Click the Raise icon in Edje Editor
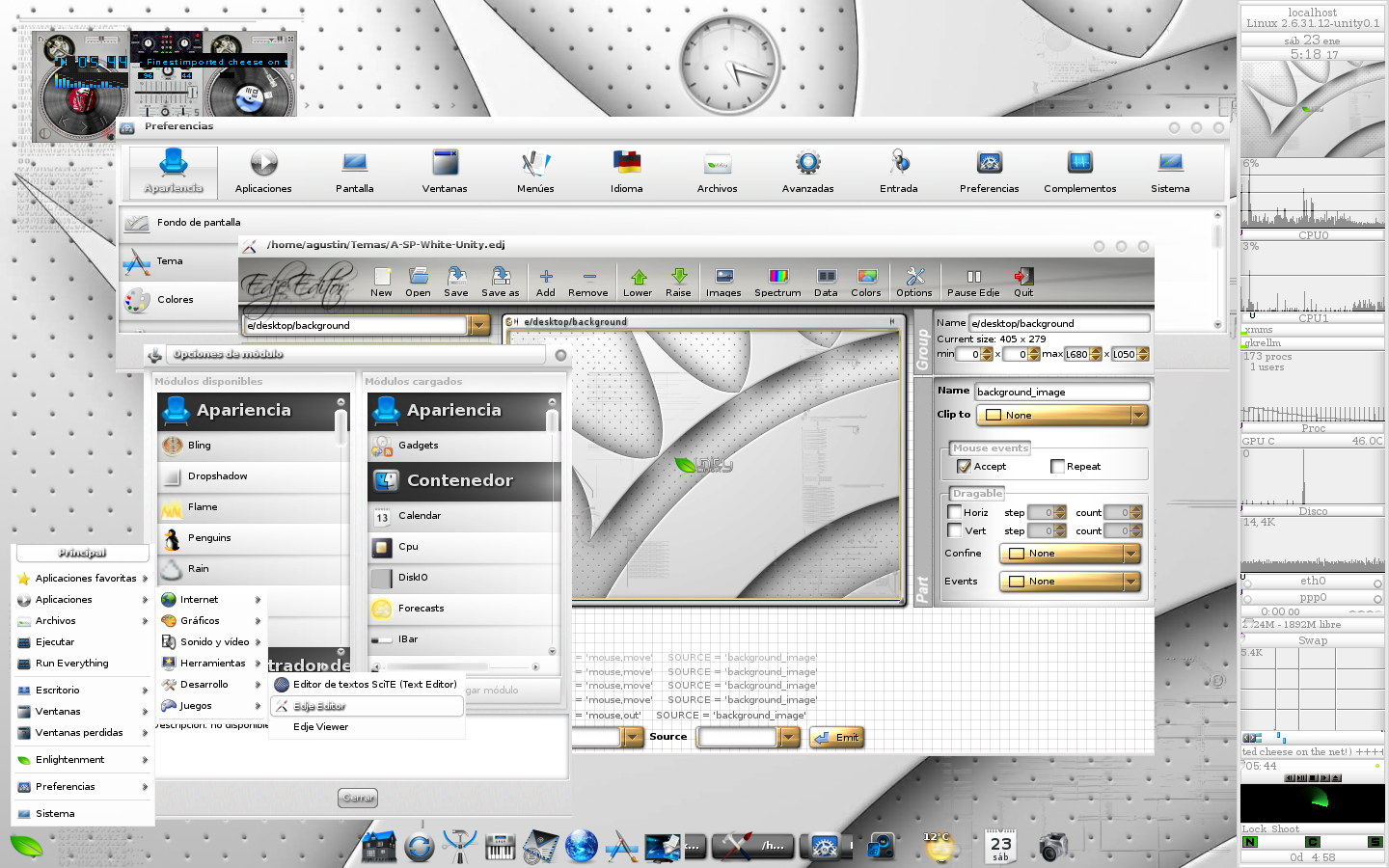 tap(678, 282)
